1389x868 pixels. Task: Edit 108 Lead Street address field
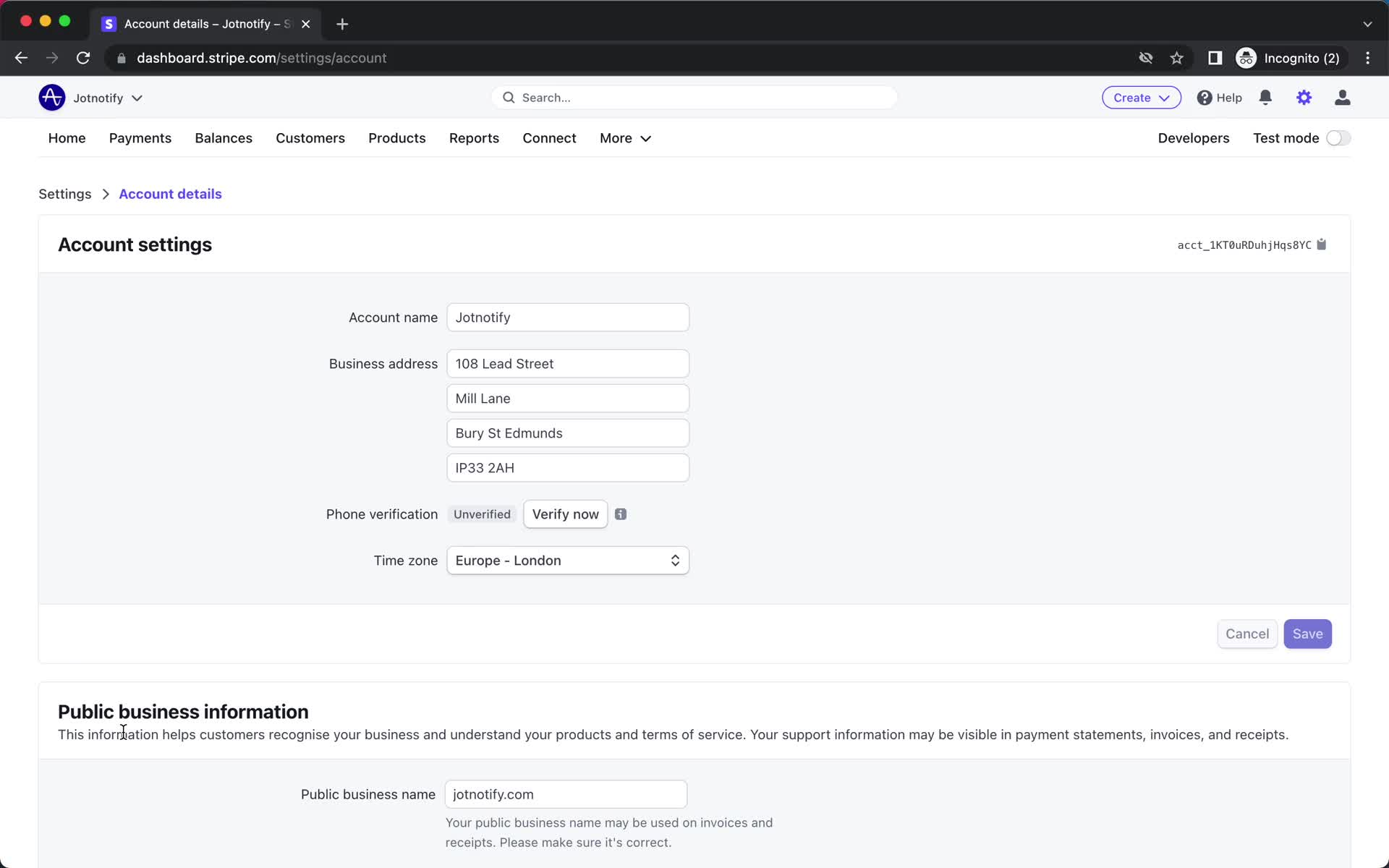click(568, 364)
